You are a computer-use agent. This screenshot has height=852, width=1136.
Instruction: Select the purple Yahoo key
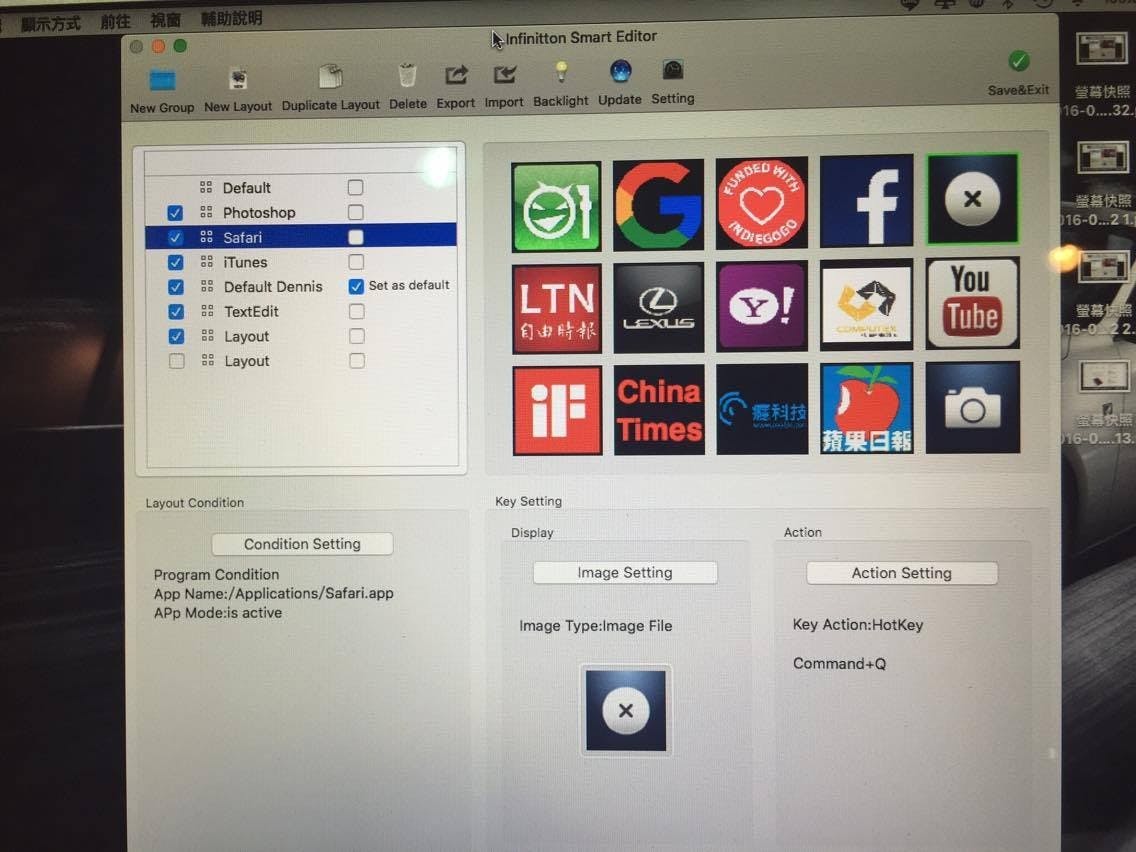tap(761, 306)
